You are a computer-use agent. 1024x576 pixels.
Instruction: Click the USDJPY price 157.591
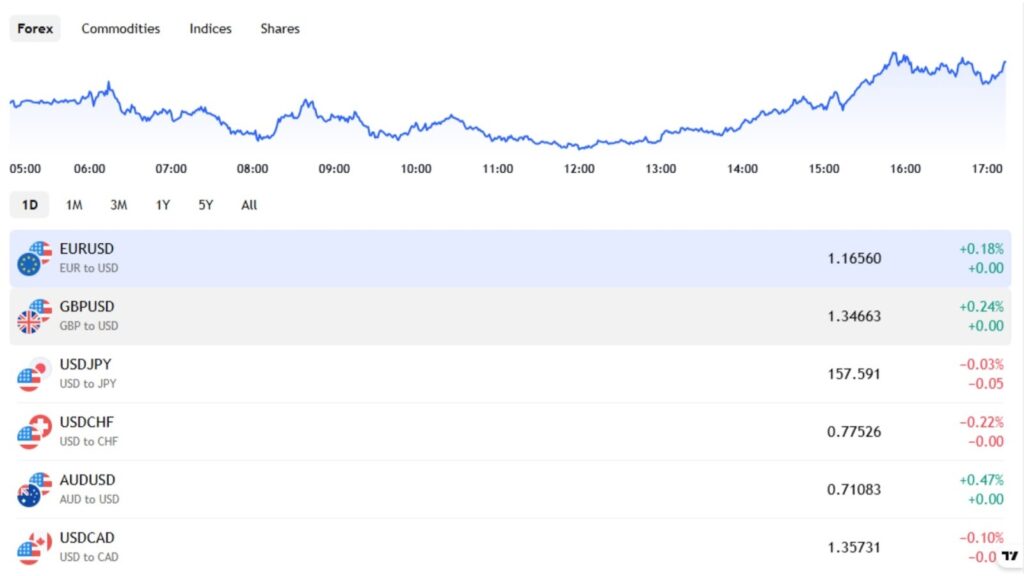point(853,374)
